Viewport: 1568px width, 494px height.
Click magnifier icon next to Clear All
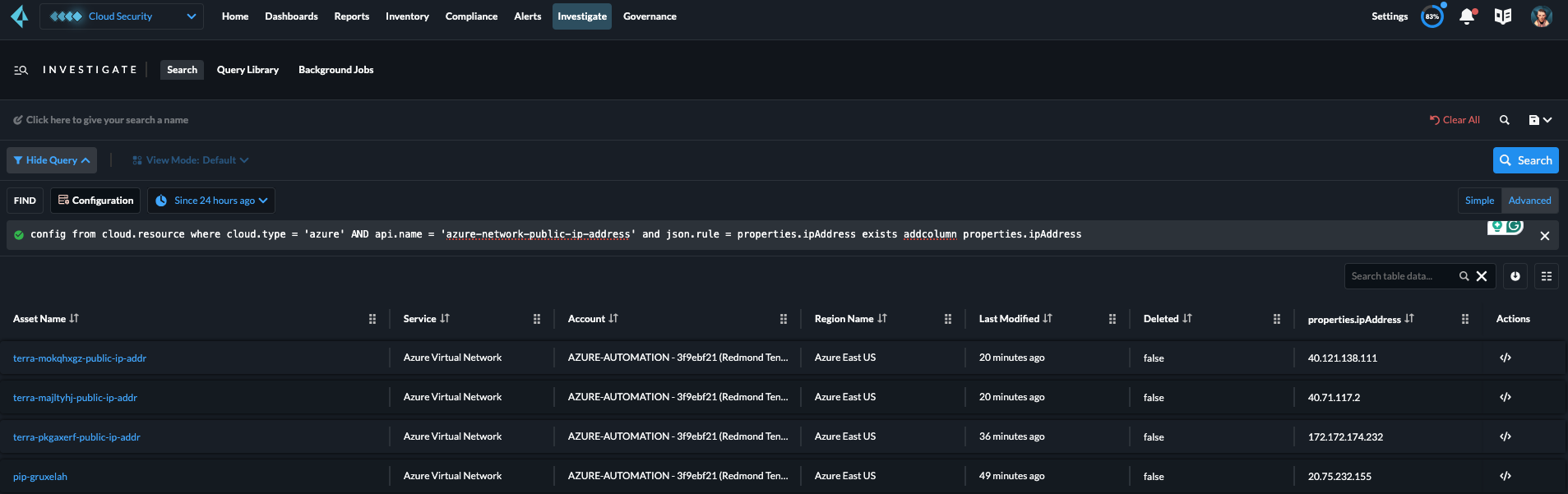1505,120
